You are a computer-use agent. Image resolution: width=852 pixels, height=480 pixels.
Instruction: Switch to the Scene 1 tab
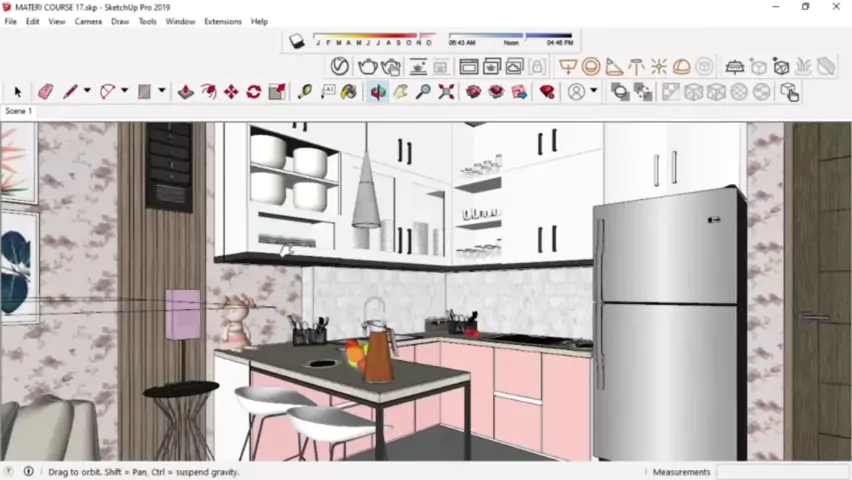(19, 111)
